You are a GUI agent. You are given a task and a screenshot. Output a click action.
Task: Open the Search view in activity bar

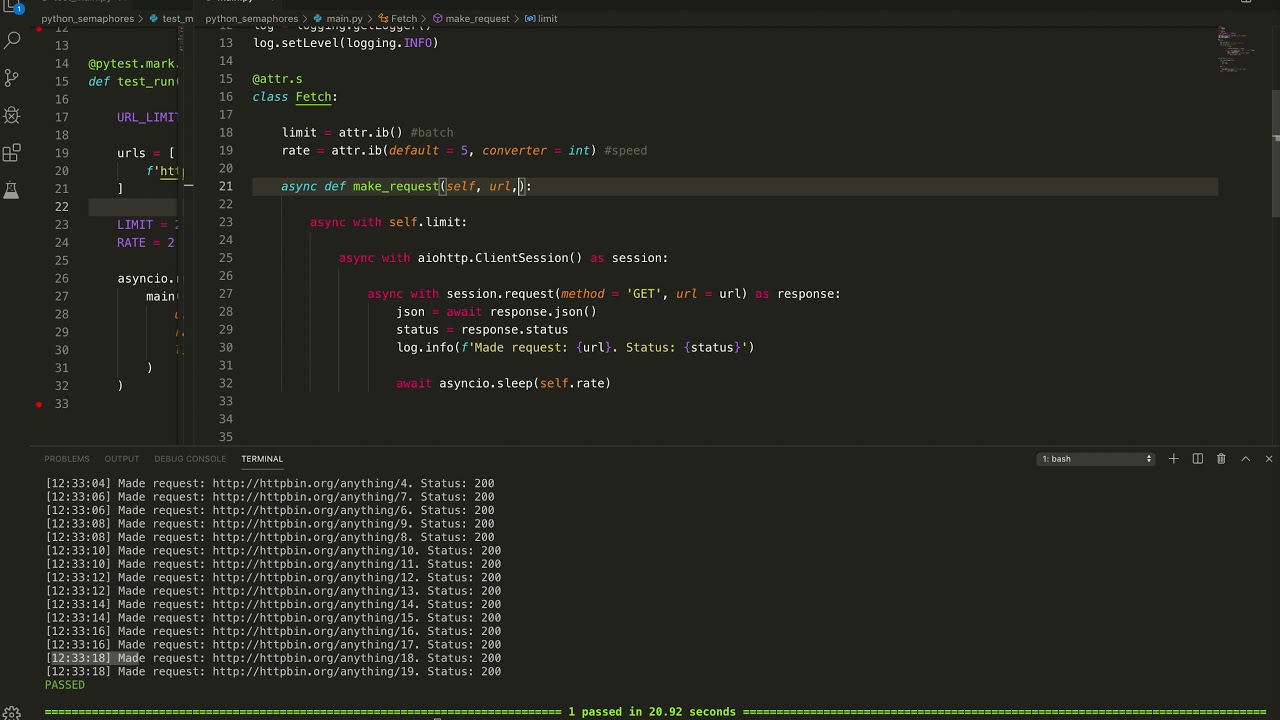click(12, 40)
